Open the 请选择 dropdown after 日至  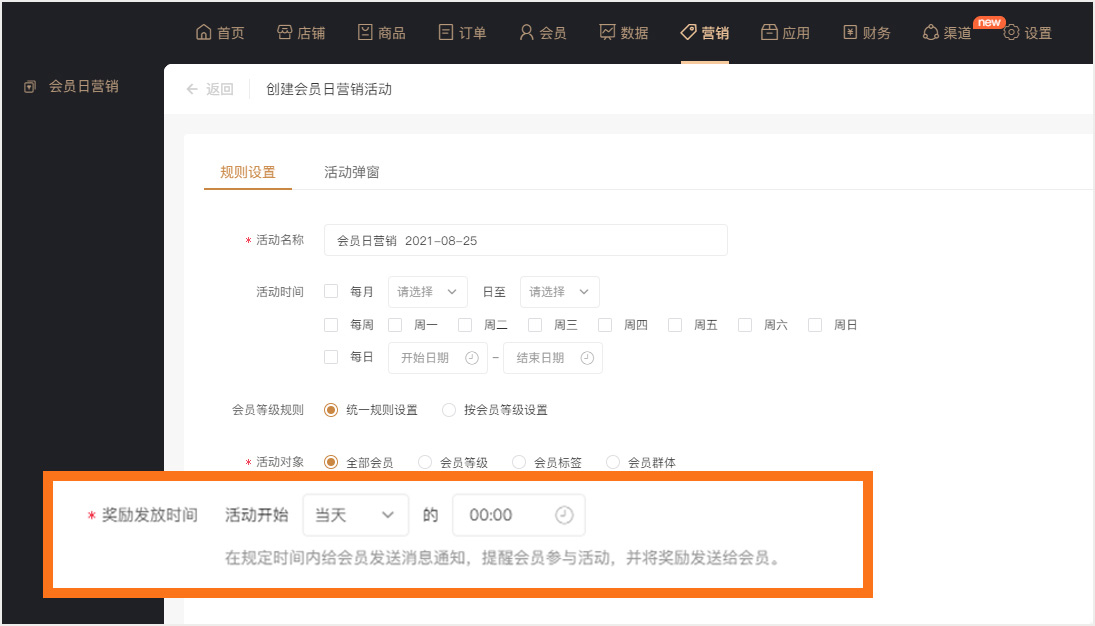point(559,292)
